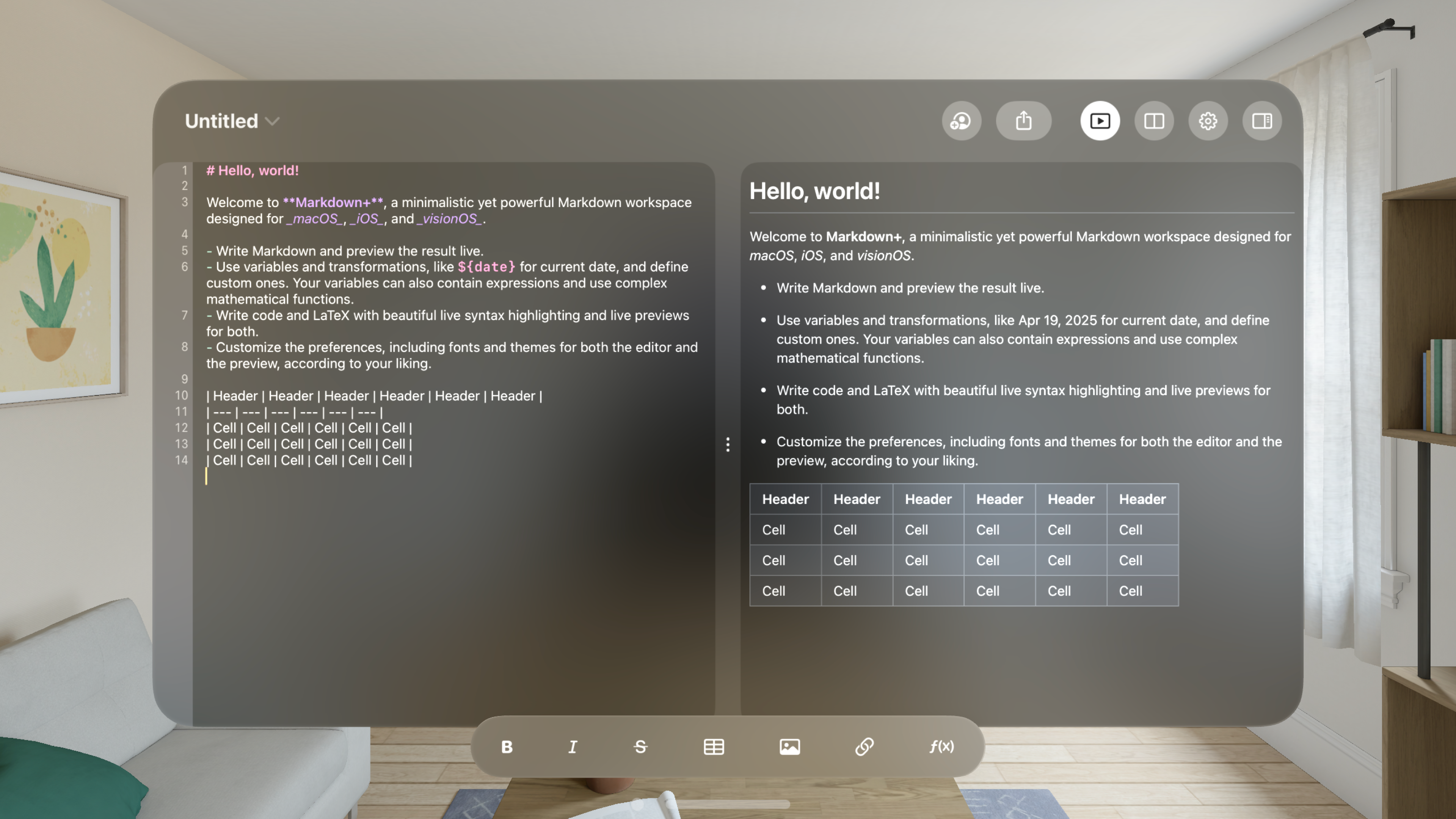This screenshot has width=1456, height=819.
Task: Insert an image with picture icon
Action: pos(789,747)
